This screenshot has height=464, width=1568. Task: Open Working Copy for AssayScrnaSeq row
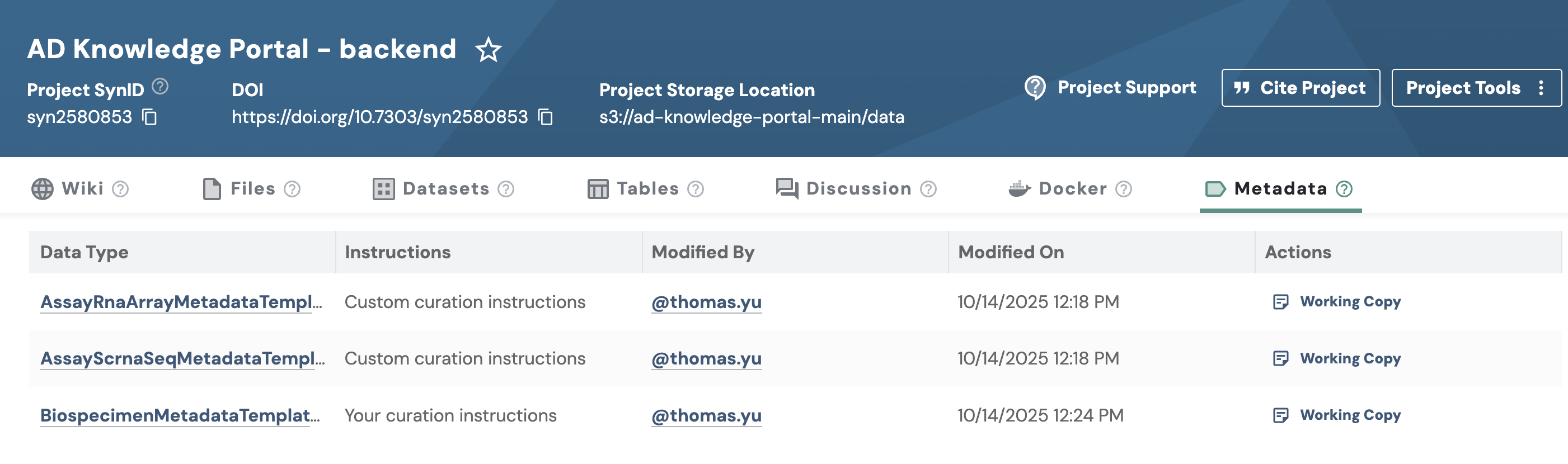(x=1350, y=359)
